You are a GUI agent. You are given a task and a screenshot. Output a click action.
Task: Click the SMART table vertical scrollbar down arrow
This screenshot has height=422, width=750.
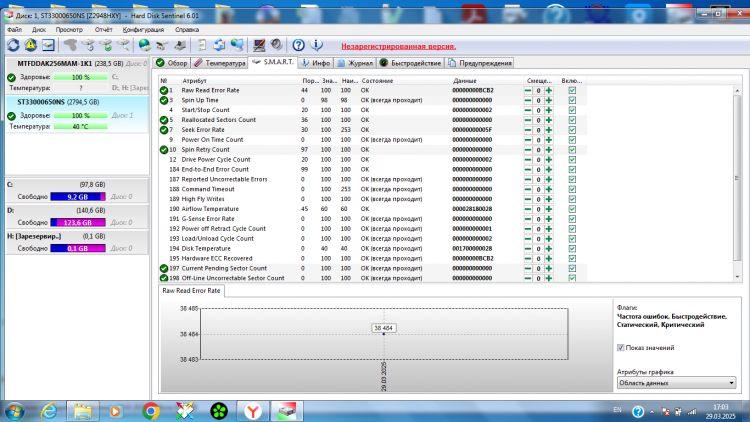point(737,277)
